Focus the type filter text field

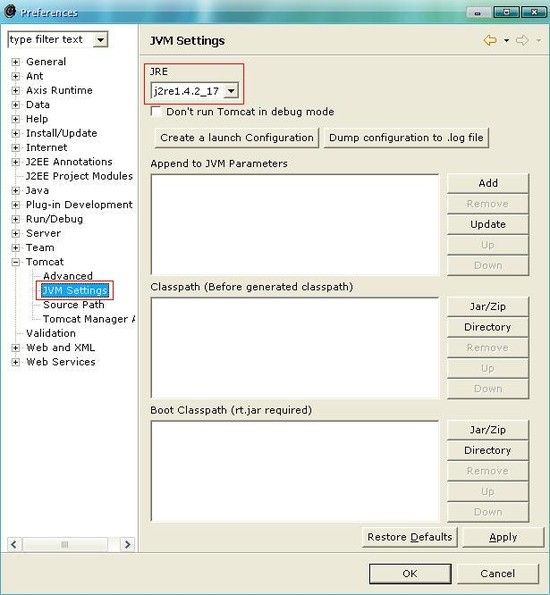click(50, 39)
